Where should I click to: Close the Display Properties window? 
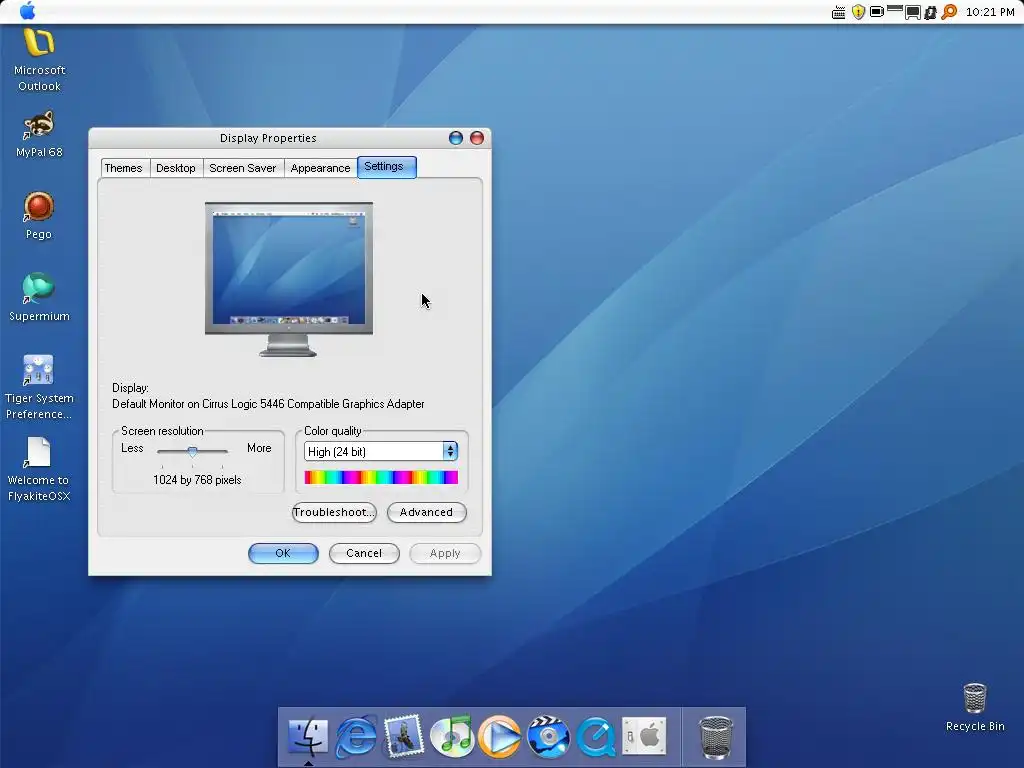(477, 138)
